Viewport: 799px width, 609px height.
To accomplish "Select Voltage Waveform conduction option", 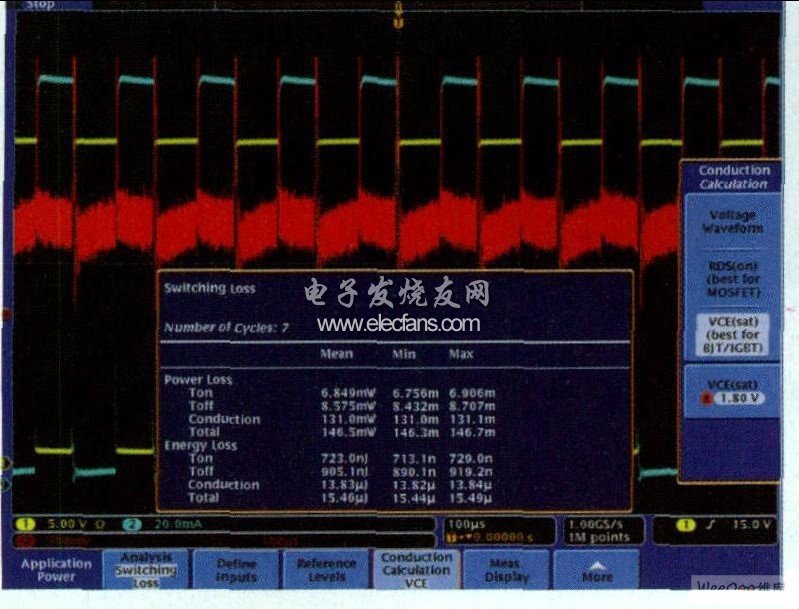I will tap(733, 221).
